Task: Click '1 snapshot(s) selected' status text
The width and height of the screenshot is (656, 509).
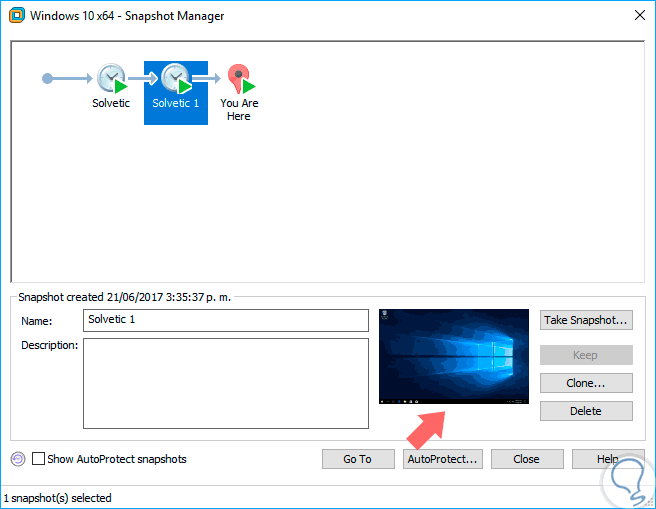Action: [x=58, y=498]
